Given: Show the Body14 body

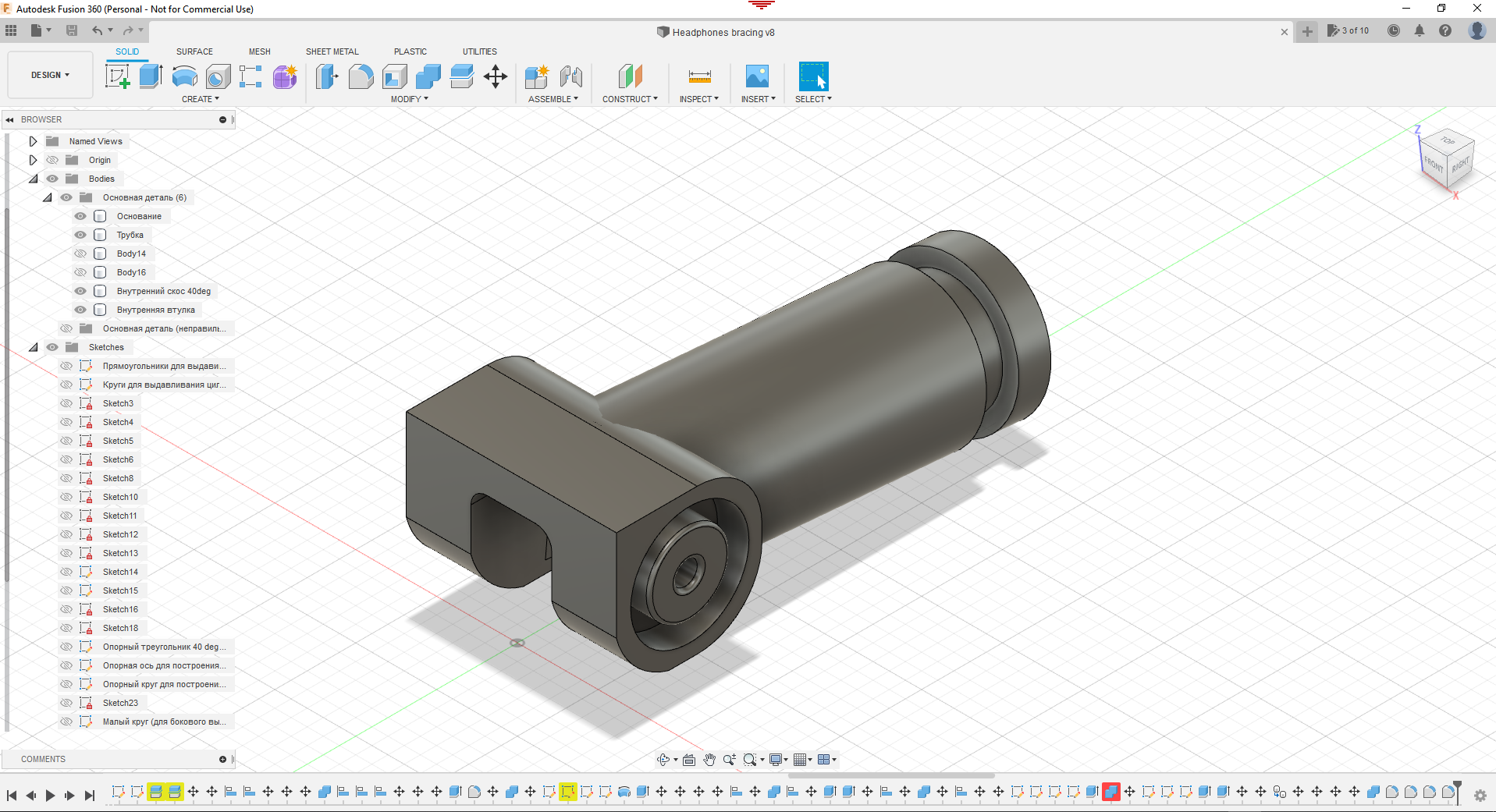Looking at the screenshot, I should pyautogui.click(x=80, y=254).
